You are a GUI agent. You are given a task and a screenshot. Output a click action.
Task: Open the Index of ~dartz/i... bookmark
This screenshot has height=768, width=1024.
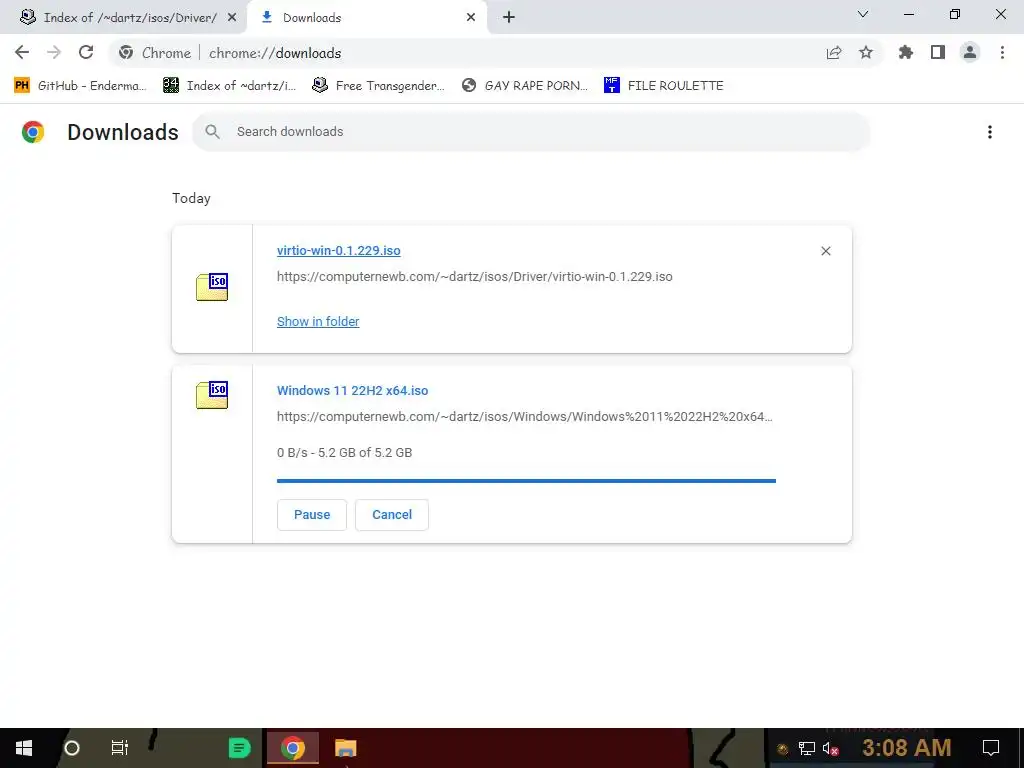229,86
